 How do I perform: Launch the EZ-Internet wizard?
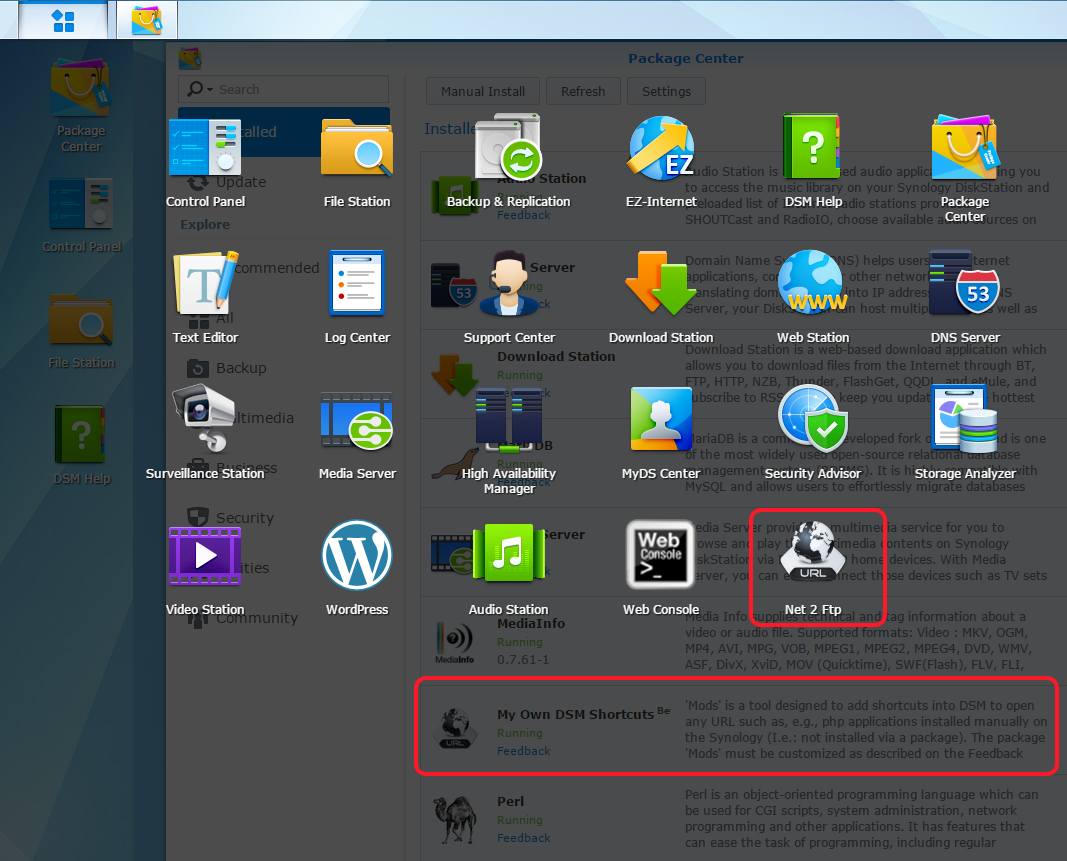pyautogui.click(x=661, y=163)
